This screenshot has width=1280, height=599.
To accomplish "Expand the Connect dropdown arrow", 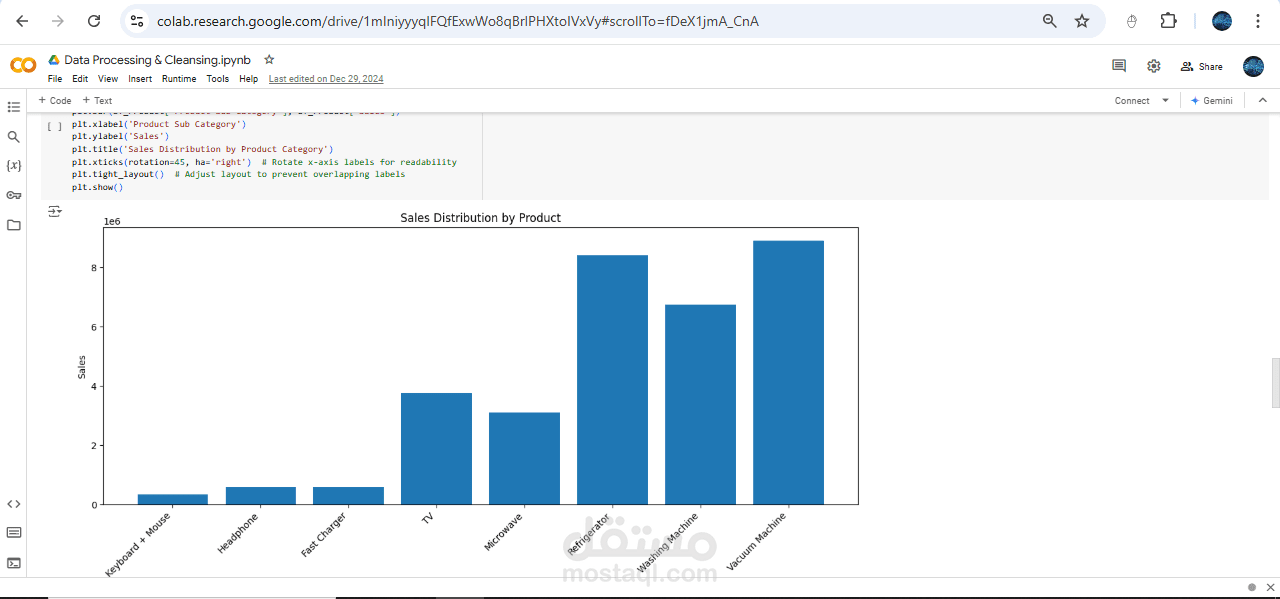I will pos(1165,100).
